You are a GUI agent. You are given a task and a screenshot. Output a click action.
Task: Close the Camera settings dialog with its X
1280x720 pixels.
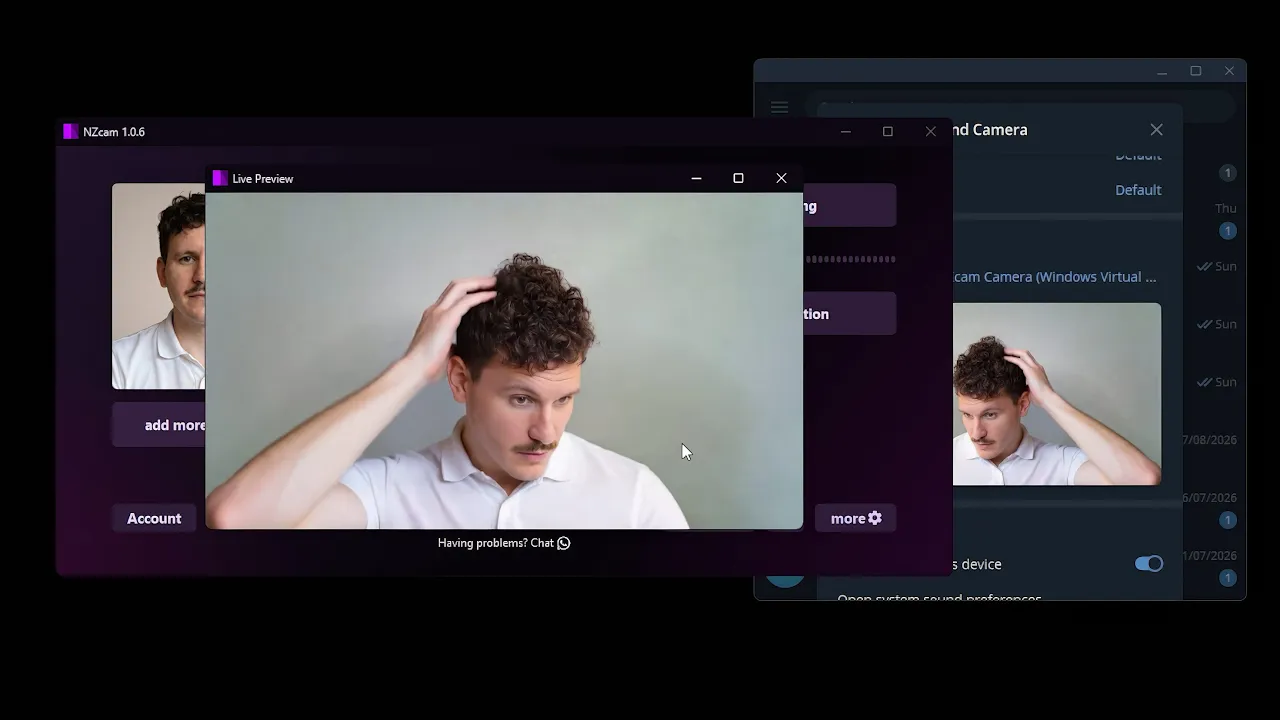[1157, 130]
